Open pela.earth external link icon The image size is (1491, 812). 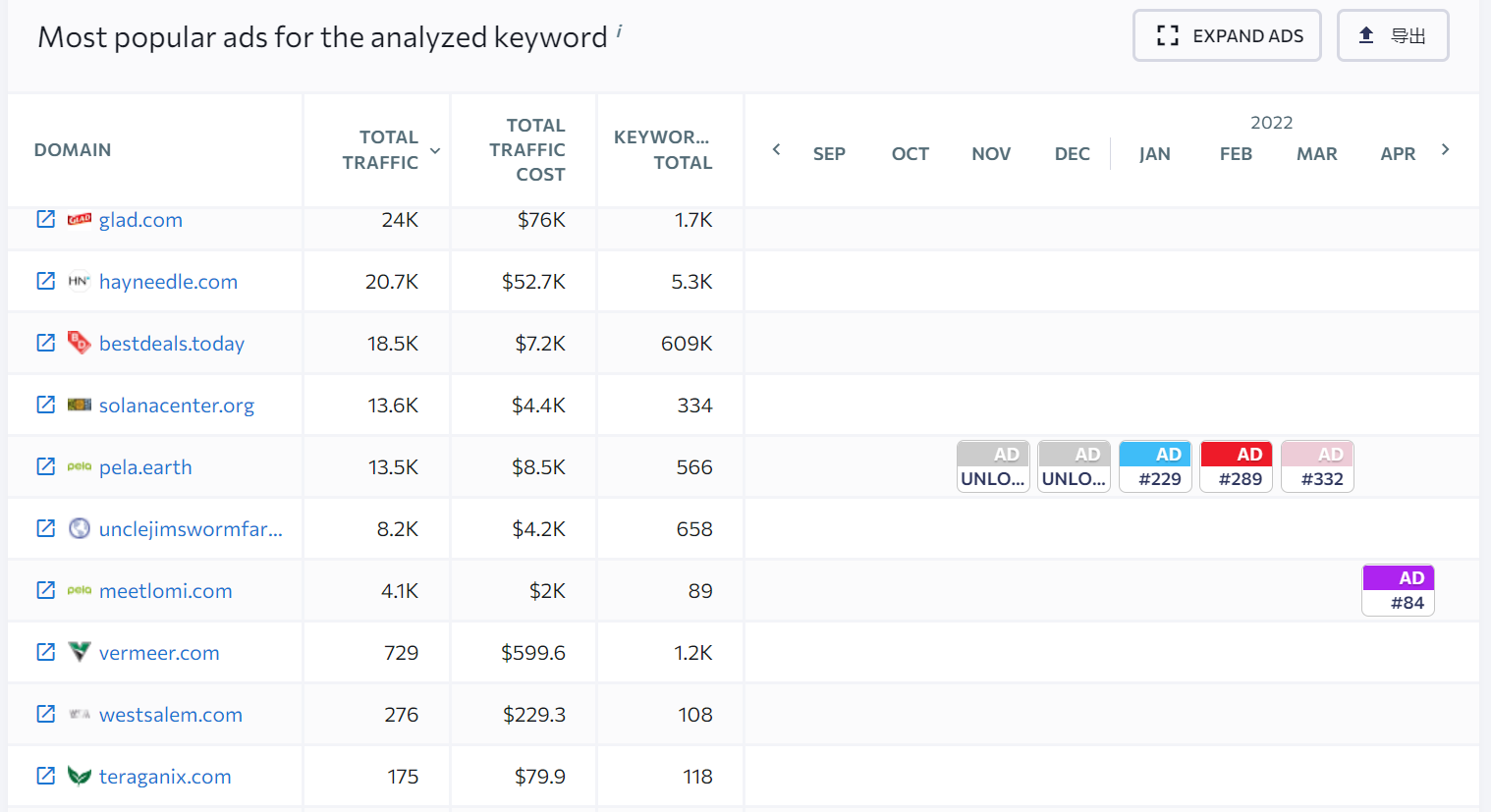[46, 466]
